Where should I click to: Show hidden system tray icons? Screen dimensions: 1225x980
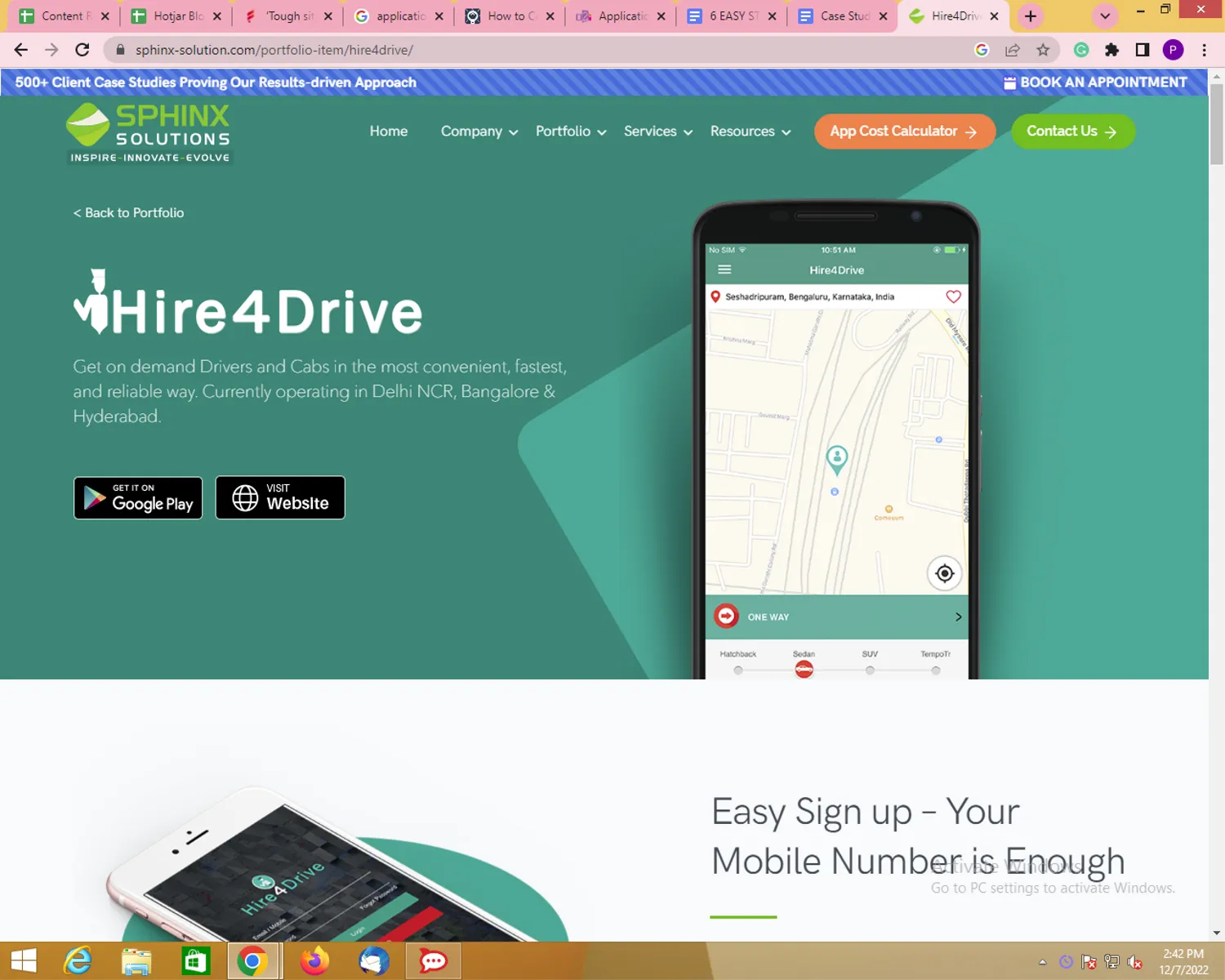tap(1043, 962)
